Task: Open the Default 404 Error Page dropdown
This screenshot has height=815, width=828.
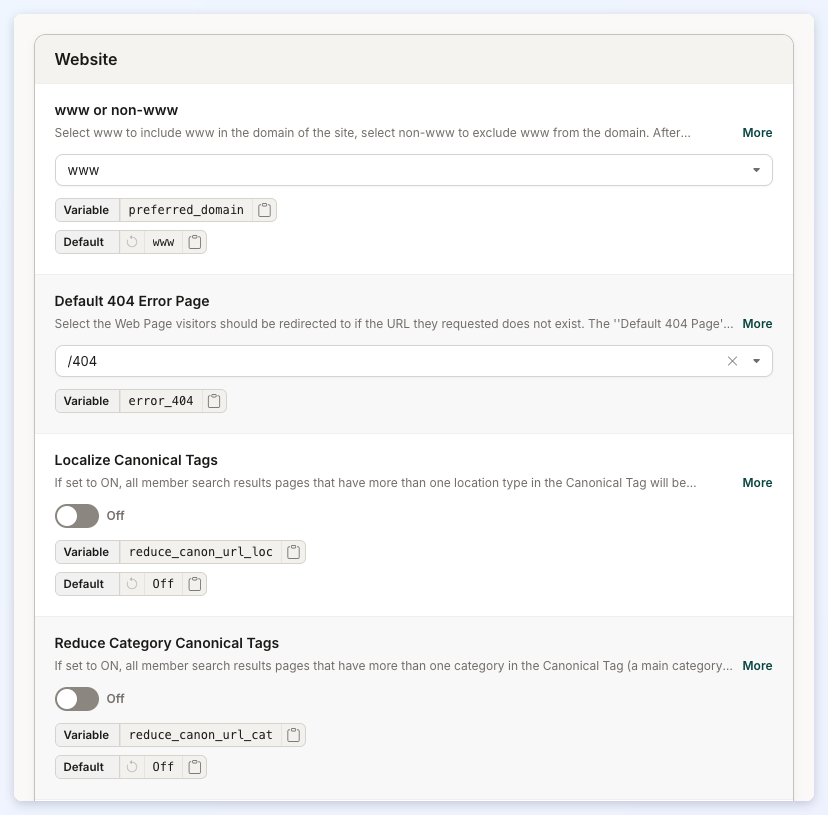Action: [x=413, y=361]
